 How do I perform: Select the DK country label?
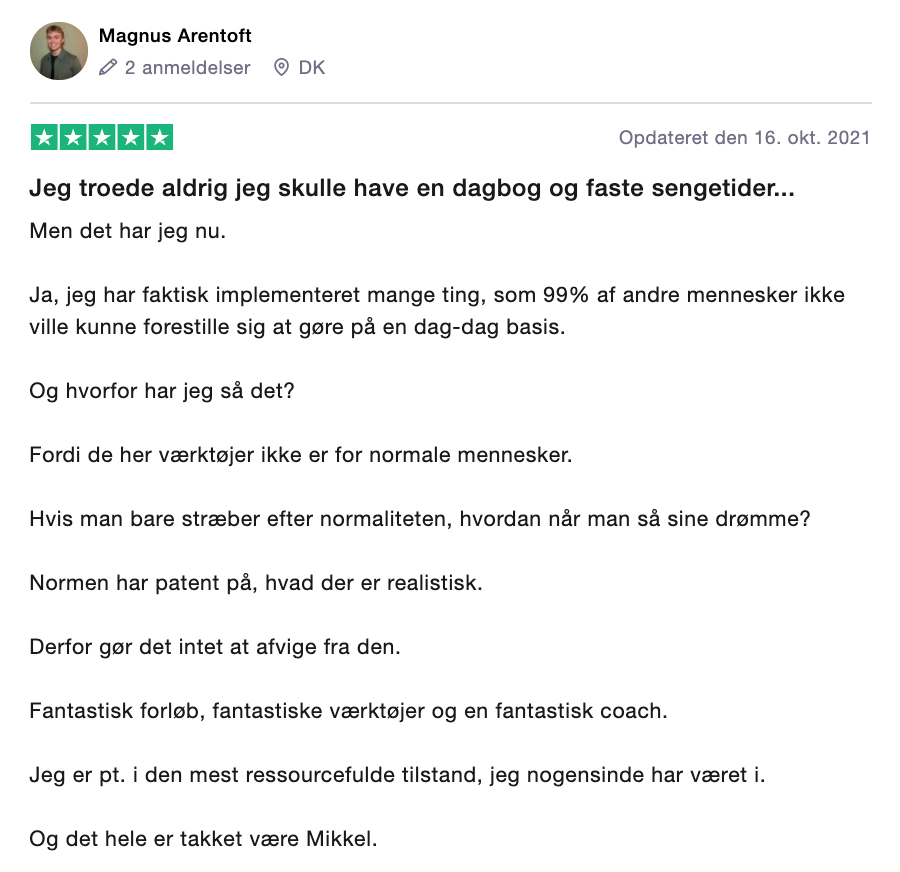312,68
